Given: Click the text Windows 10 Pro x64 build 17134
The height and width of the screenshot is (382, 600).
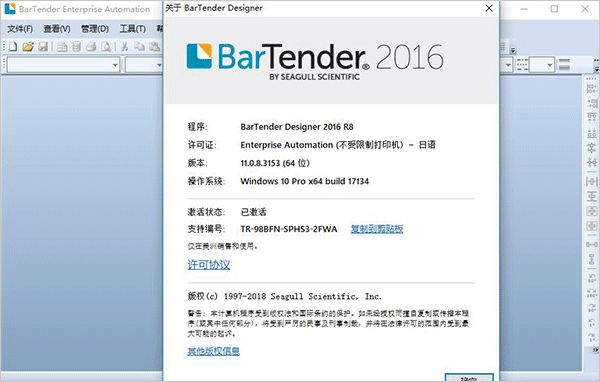Looking at the screenshot, I should coord(305,181).
